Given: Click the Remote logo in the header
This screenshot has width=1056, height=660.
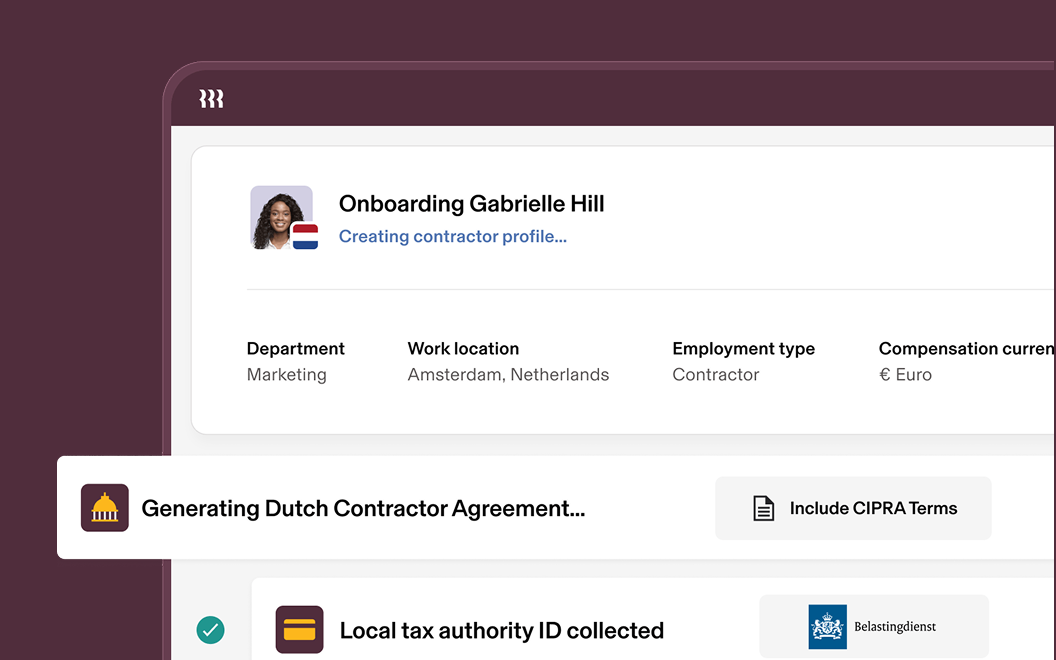Looking at the screenshot, I should [x=211, y=98].
